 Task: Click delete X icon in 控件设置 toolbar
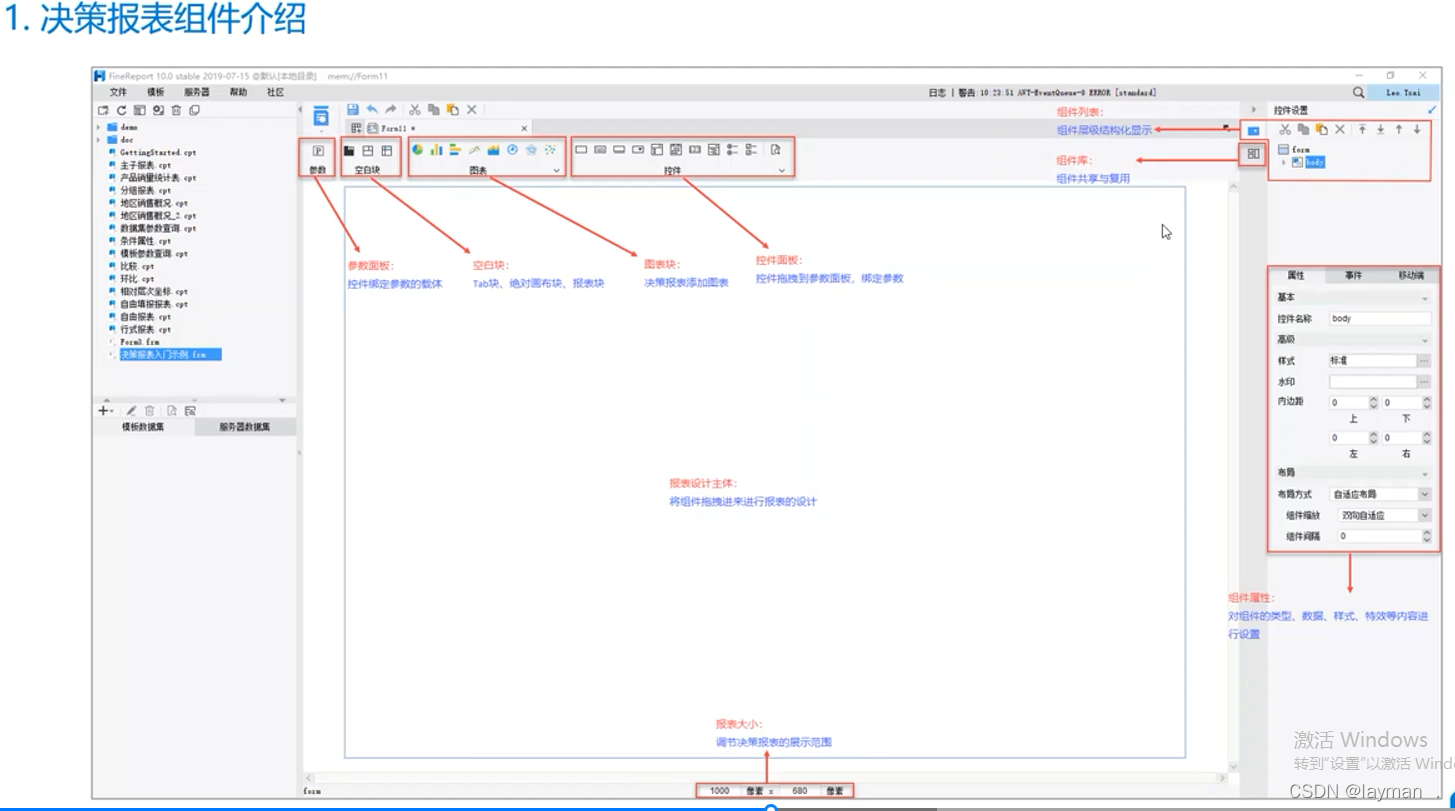pos(1340,129)
